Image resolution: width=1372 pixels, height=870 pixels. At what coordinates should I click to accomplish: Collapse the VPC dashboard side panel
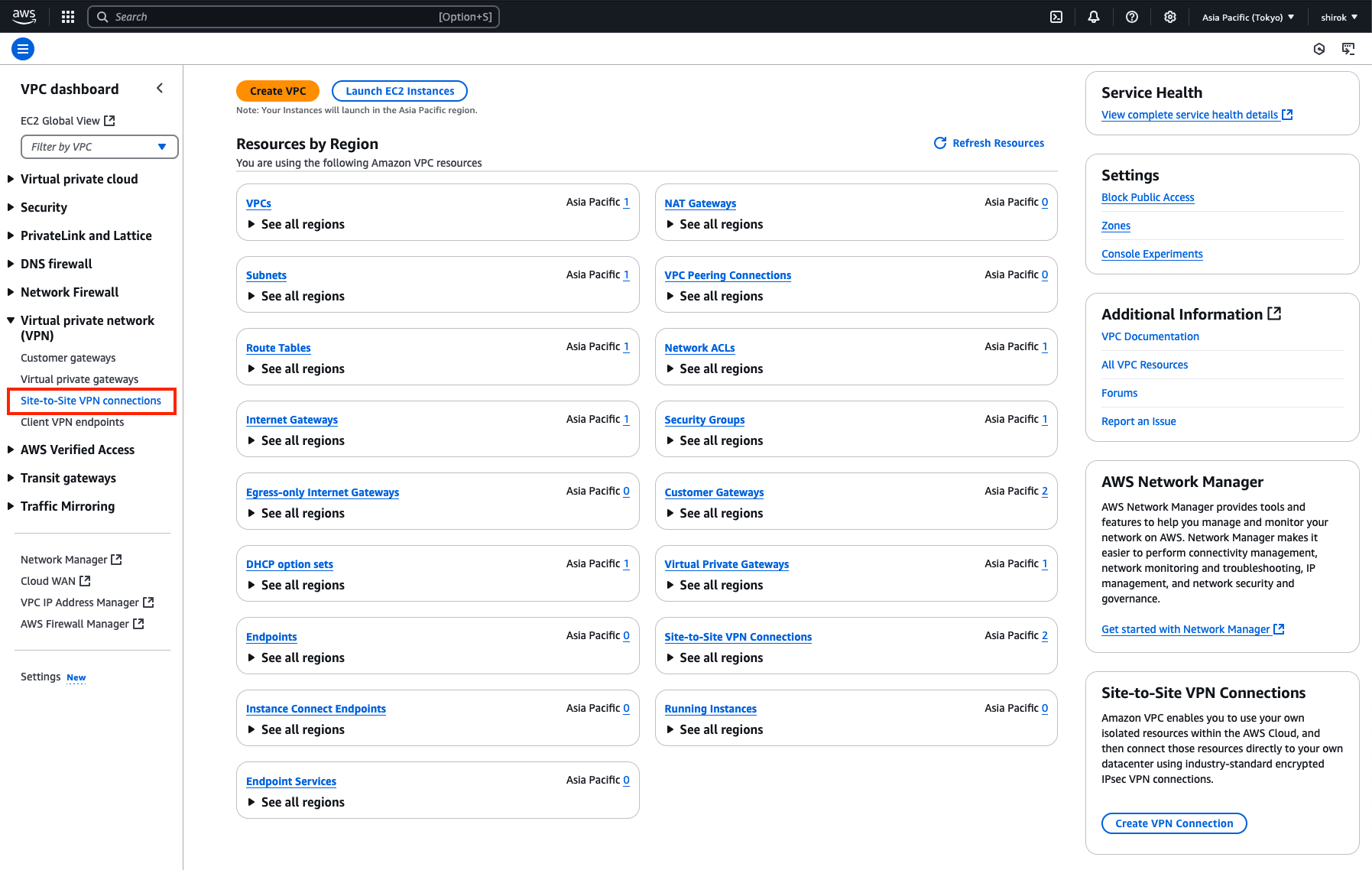[160, 88]
